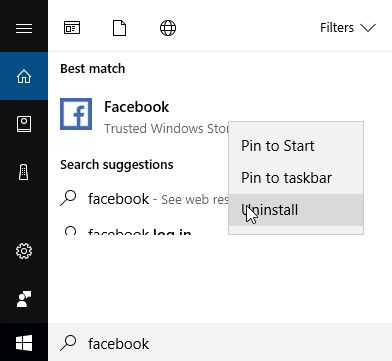This screenshot has width=392, height=361.
Task: Filter results by Web globe icon
Action: point(168,28)
